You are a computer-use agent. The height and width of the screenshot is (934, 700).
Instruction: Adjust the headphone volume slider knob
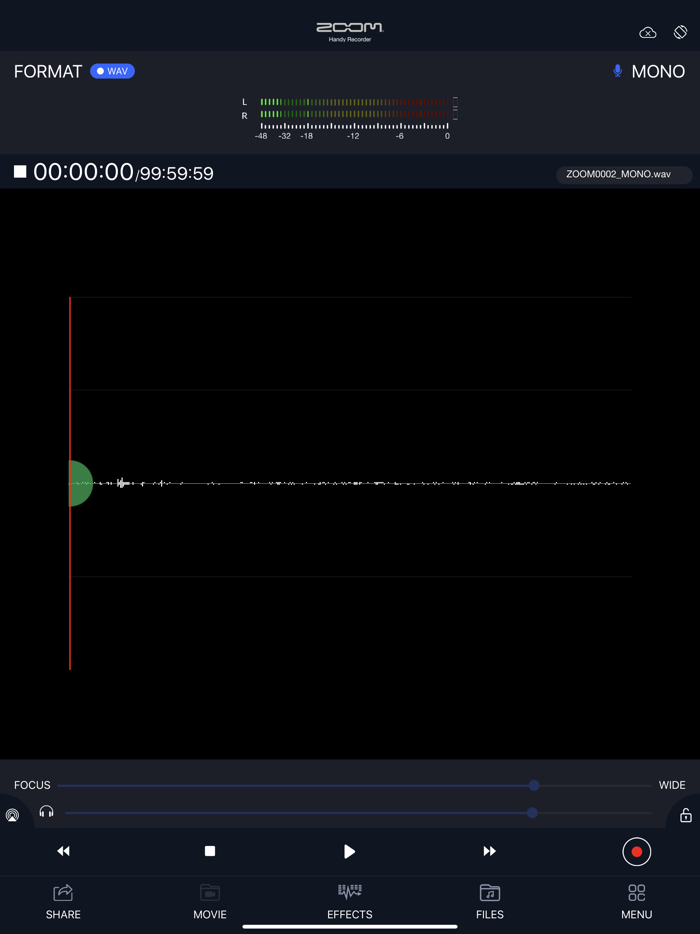[x=532, y=812]
